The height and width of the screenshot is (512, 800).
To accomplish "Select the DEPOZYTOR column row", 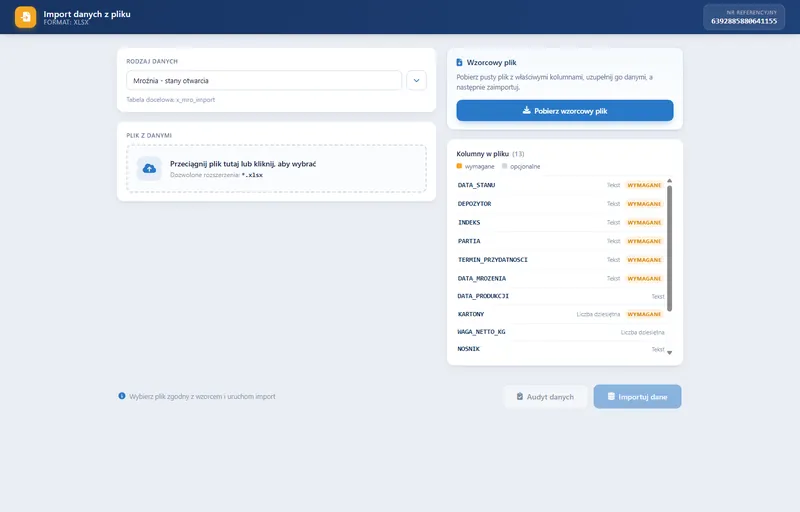I will pos(561,204).
